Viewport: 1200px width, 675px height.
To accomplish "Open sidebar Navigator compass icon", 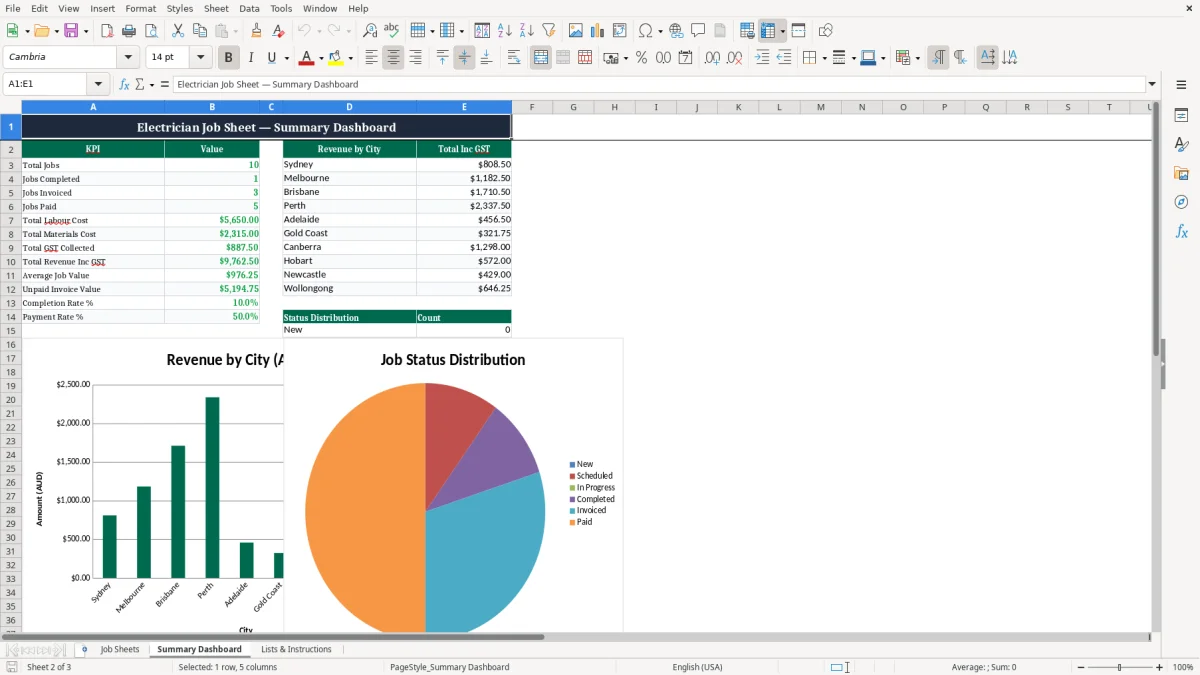I will [1181, 203].
